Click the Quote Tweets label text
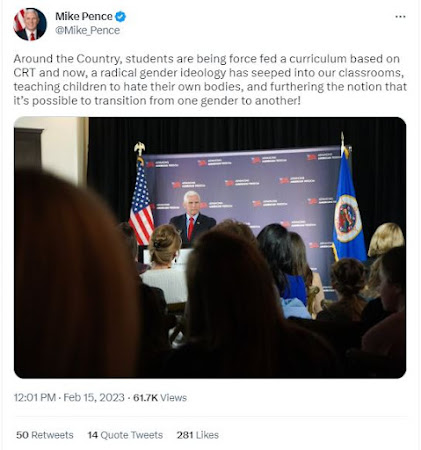The width and height of the screenshot is (421, 450). click(x=131, y=435)
